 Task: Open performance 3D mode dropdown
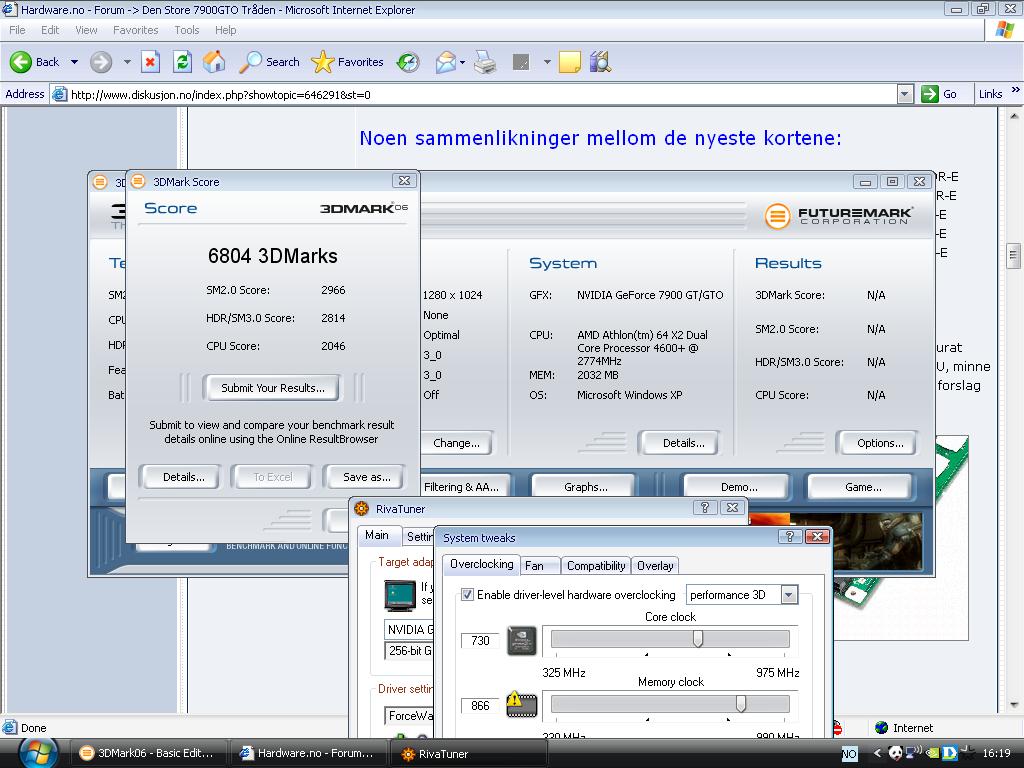pos(789,594)
